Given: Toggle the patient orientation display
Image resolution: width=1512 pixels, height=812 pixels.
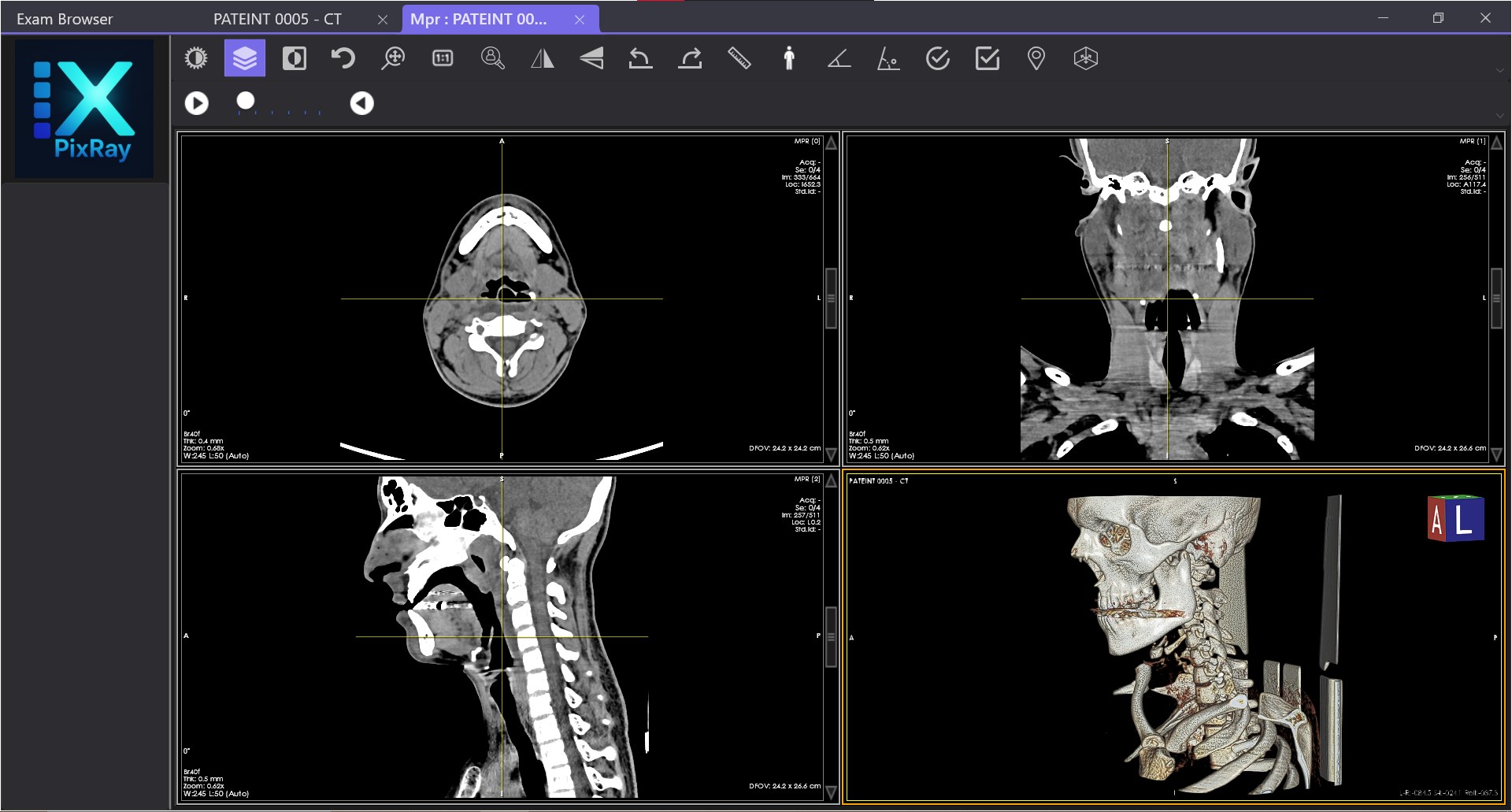Looking at the screenshot, I should (x=788, y=57).
